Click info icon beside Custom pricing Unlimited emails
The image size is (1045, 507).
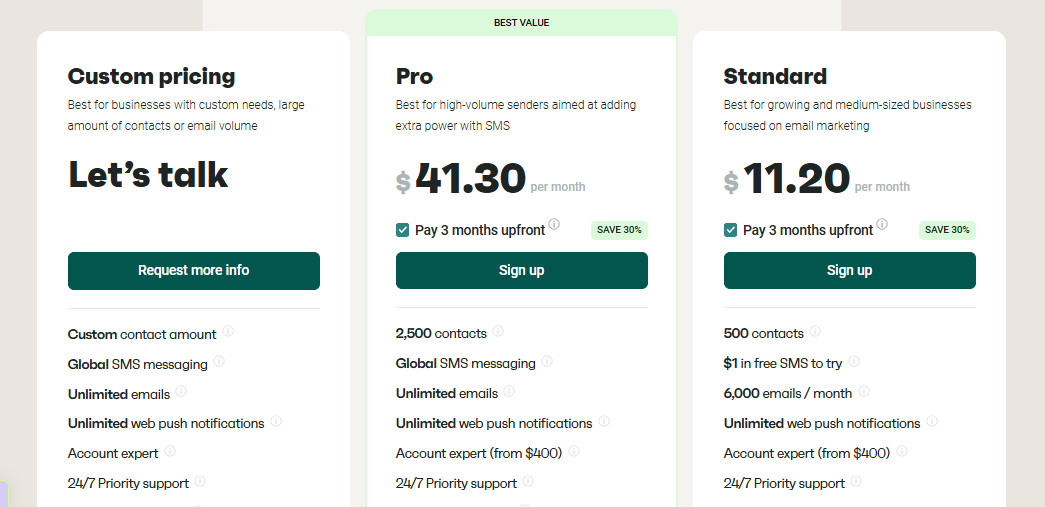coord(181,391)
